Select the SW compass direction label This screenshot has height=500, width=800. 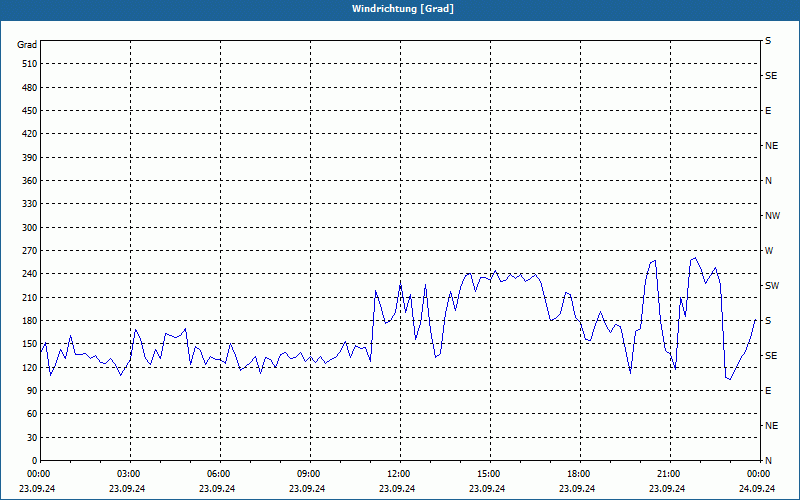click(772, 286)
